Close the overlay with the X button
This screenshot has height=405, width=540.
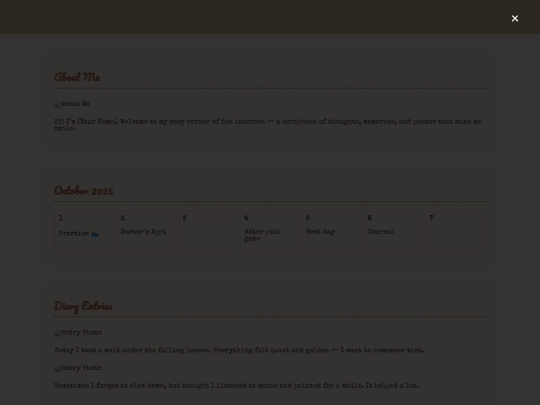pos(515,19)
